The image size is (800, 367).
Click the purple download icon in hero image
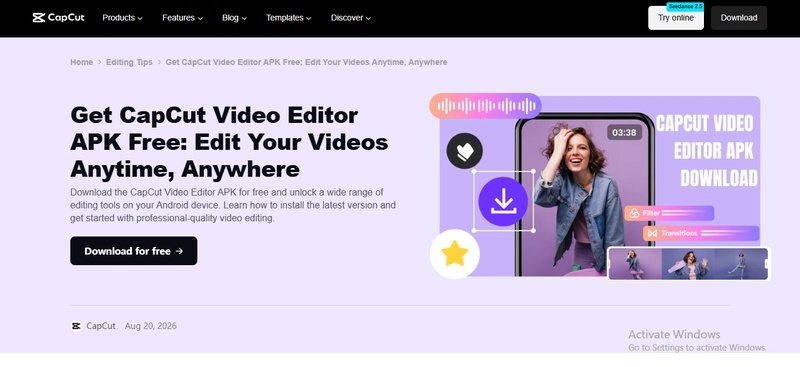503,202
